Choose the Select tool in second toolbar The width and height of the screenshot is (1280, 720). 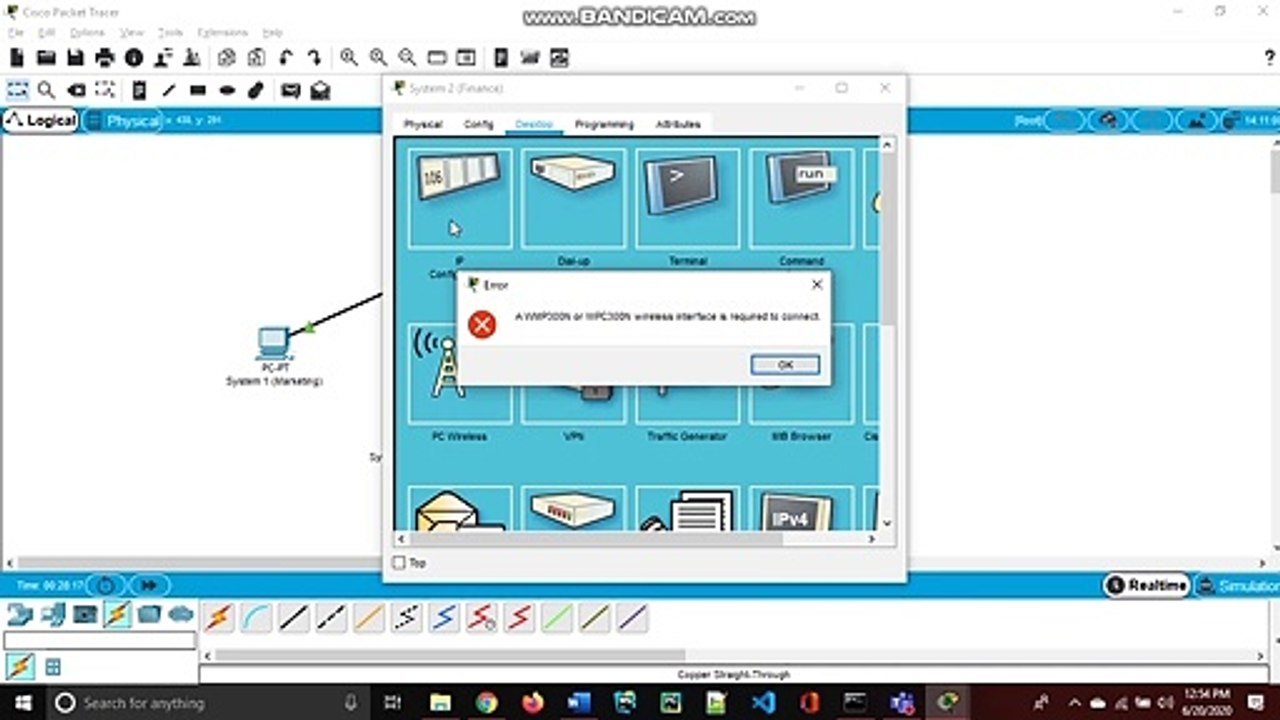(18, 90)
